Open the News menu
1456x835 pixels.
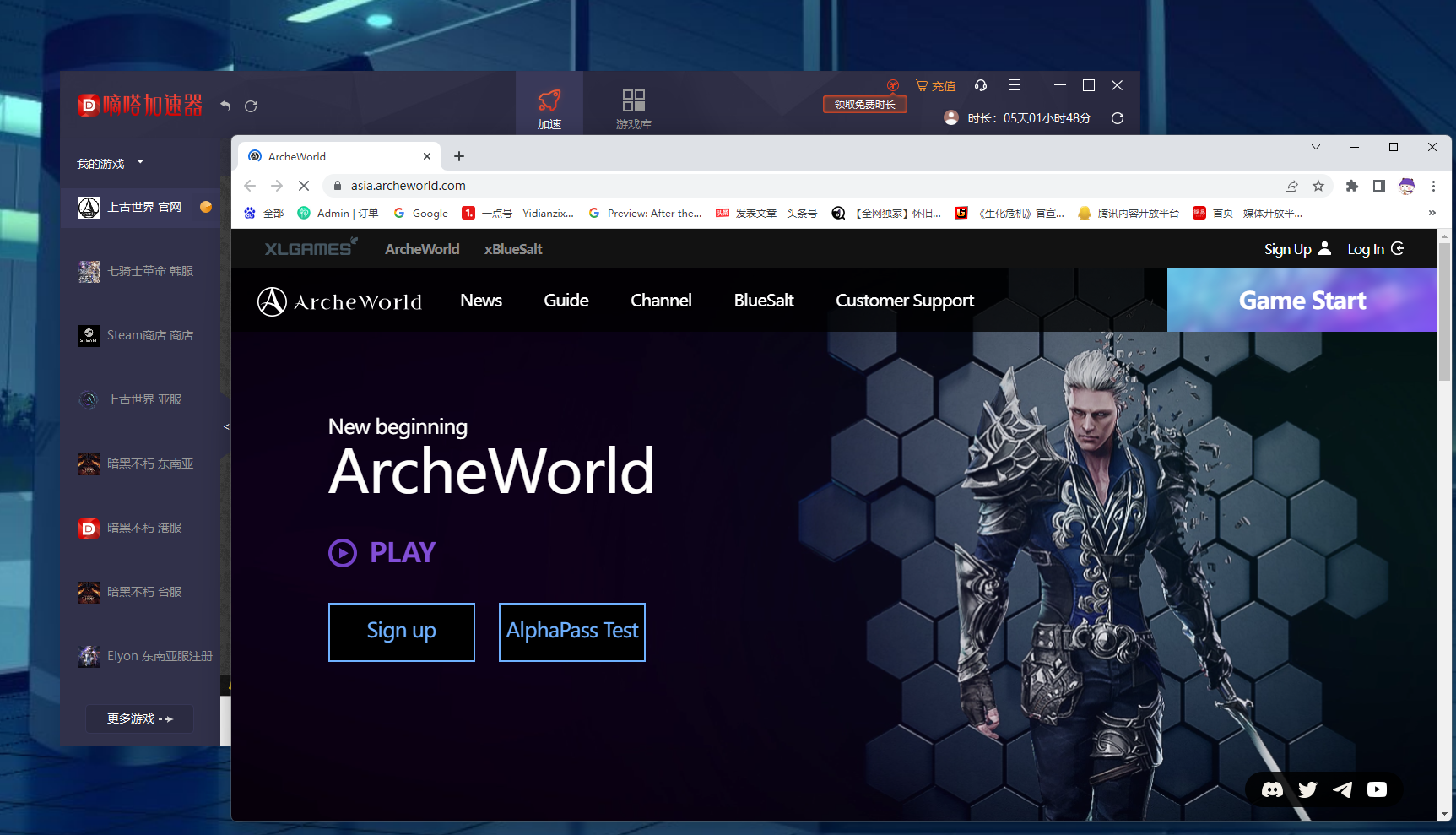(481, 301)
